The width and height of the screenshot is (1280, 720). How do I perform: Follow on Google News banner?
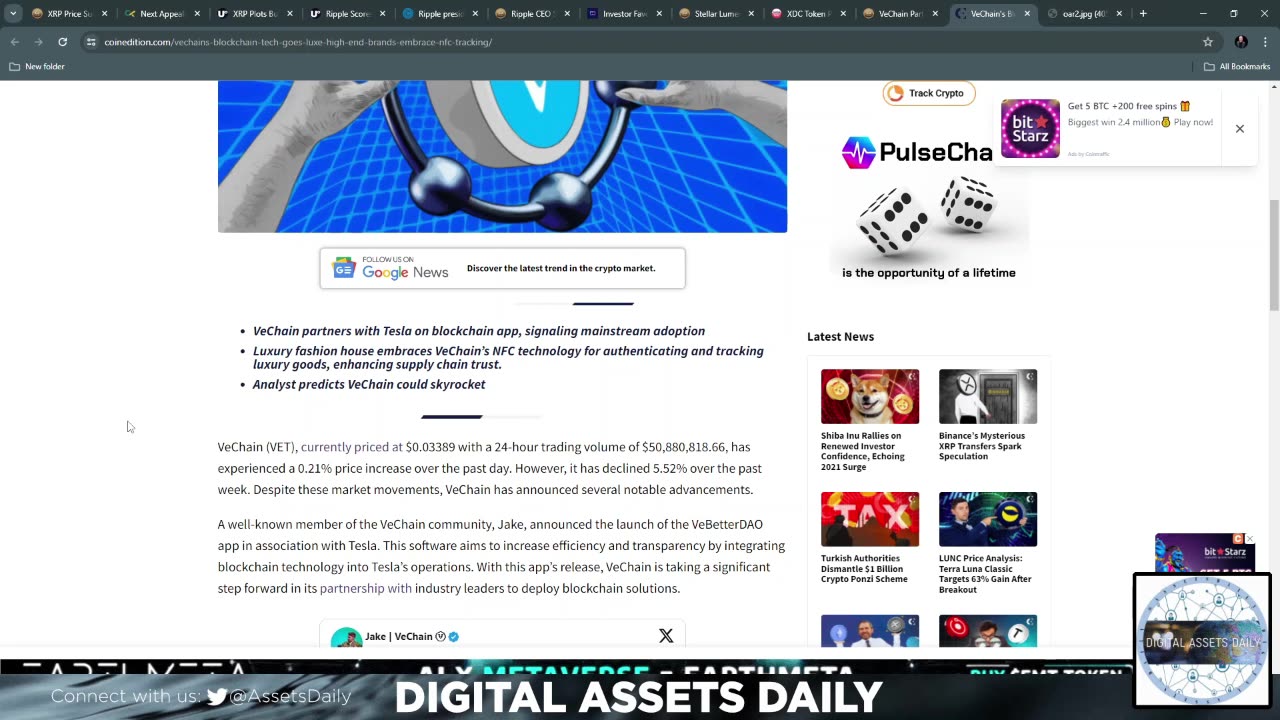[502, 268]
